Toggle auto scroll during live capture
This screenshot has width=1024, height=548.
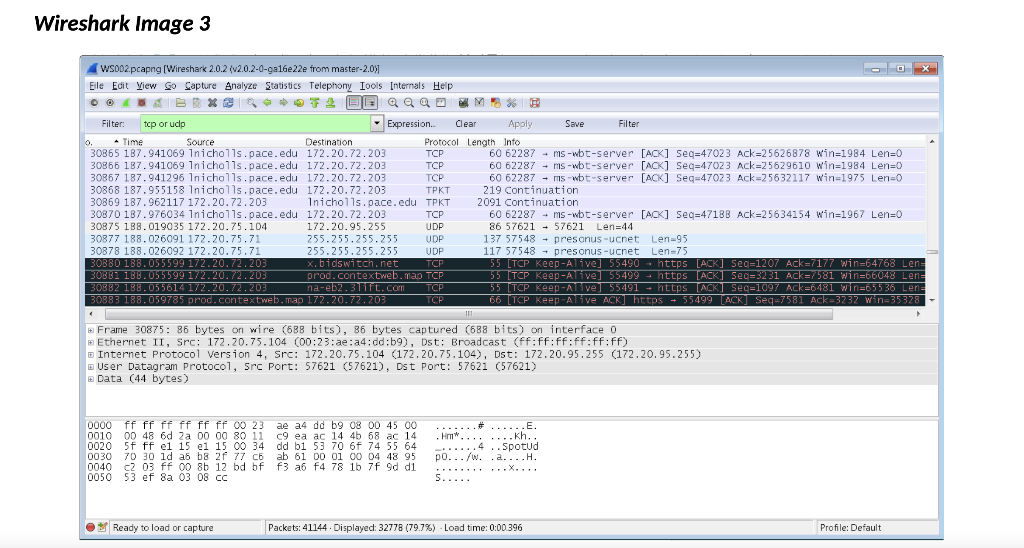pos(370,103)
